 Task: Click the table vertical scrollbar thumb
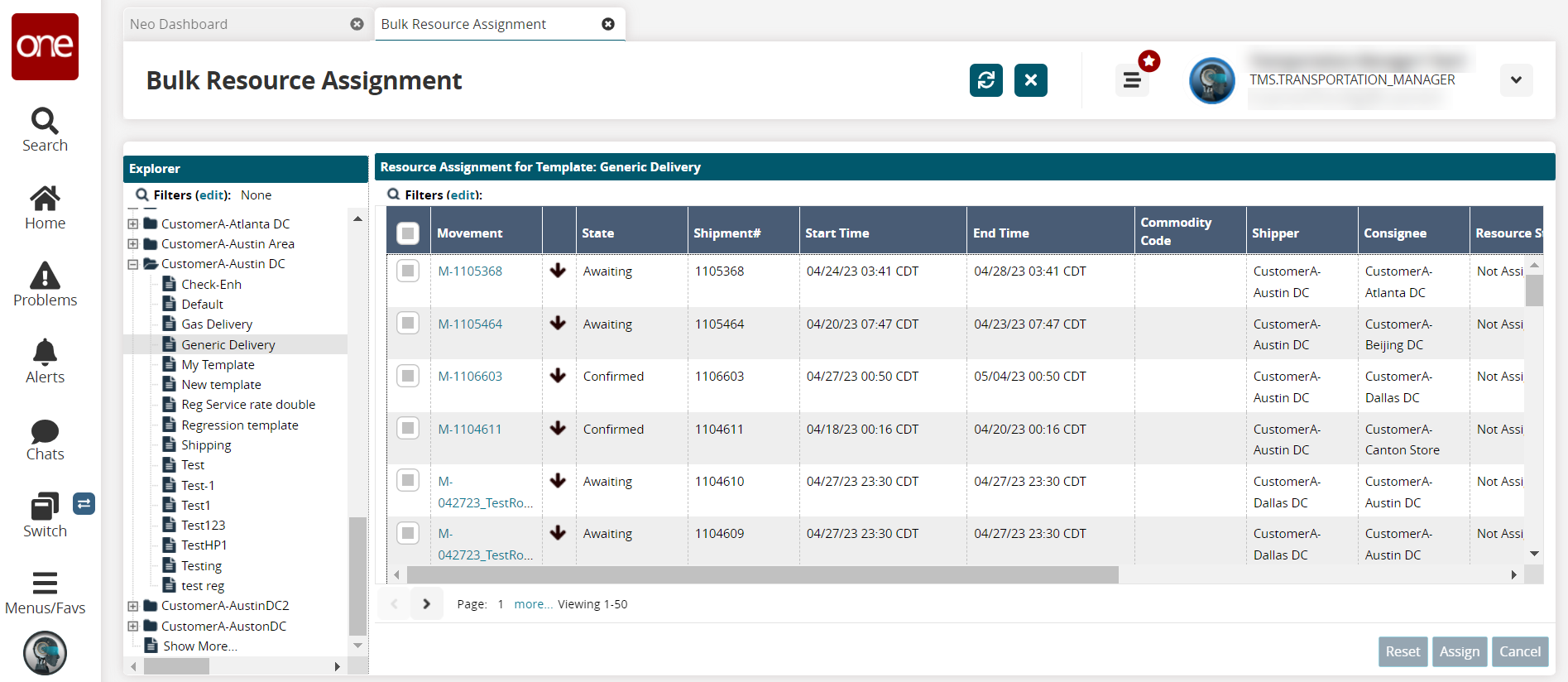pos(1534,290)
